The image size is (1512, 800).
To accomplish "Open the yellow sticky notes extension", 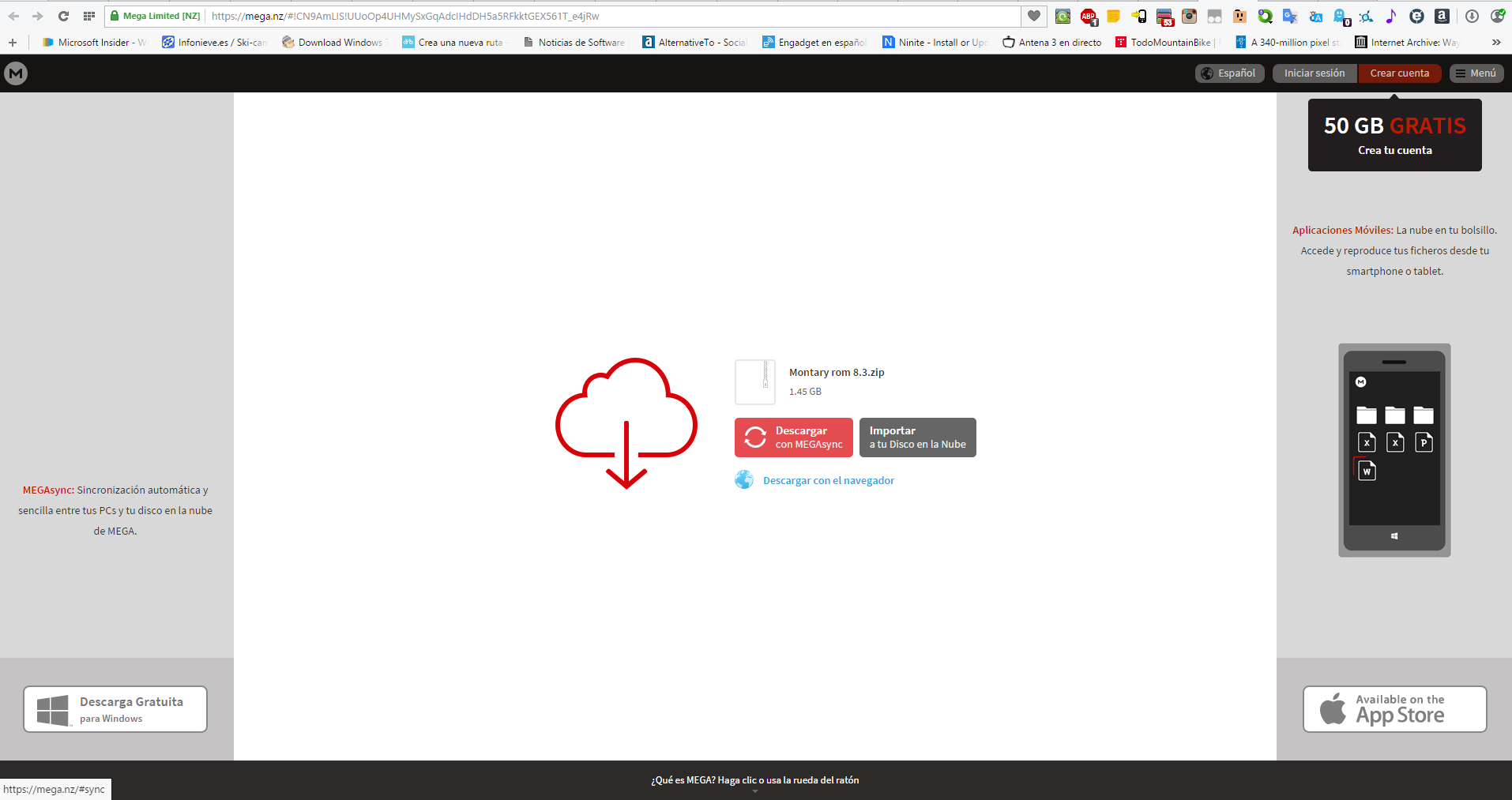I will coord(1114,16).
